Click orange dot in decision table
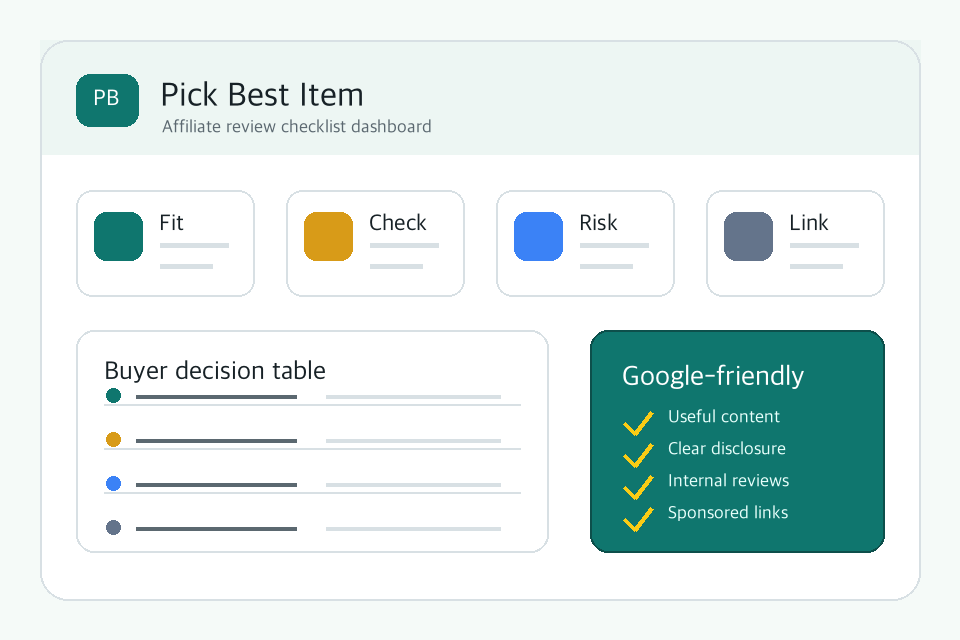The height and width of the screenshot is (640, 960). click(x=113, y=440)
